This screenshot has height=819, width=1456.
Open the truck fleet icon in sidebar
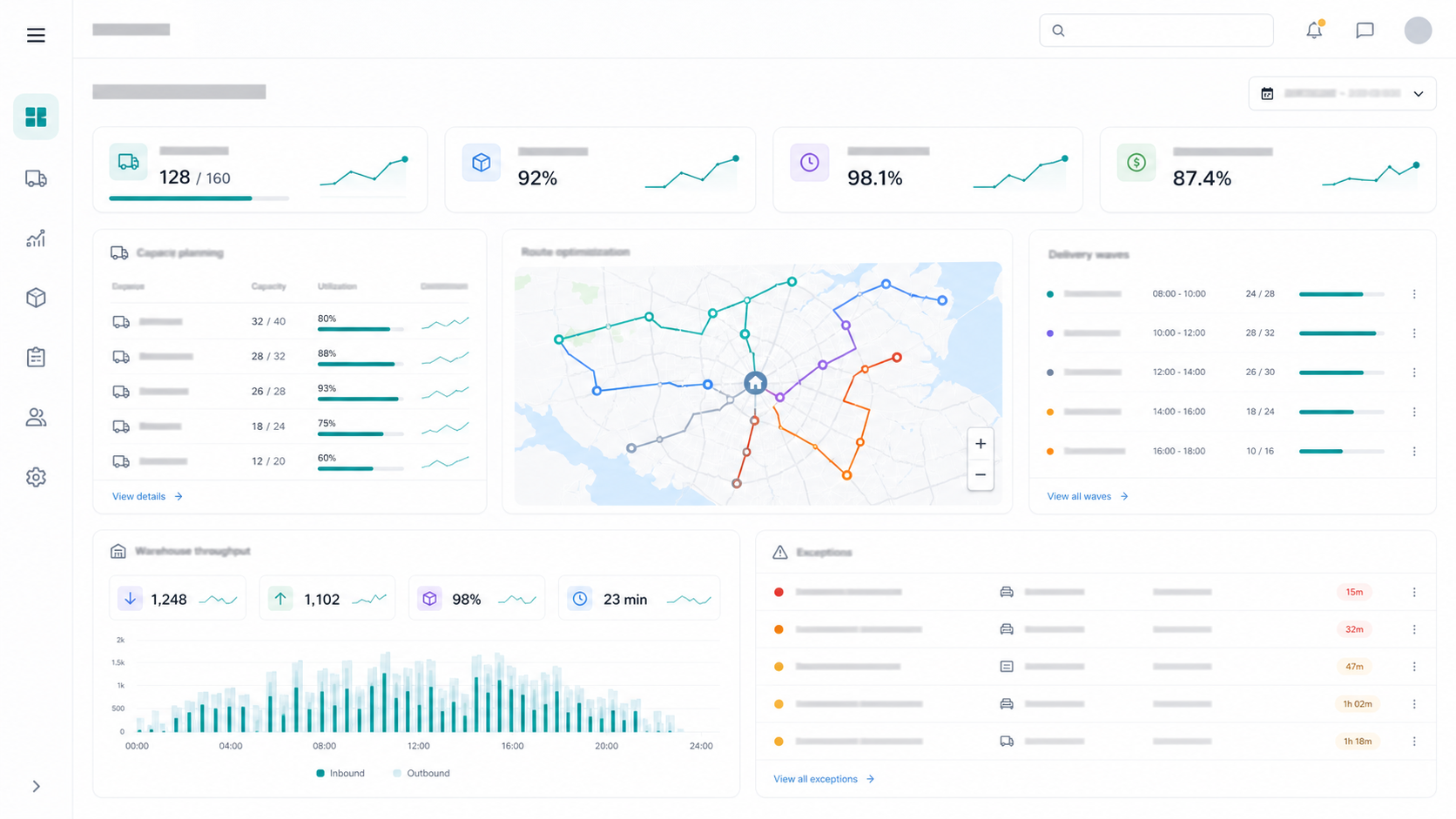point(36,178)
